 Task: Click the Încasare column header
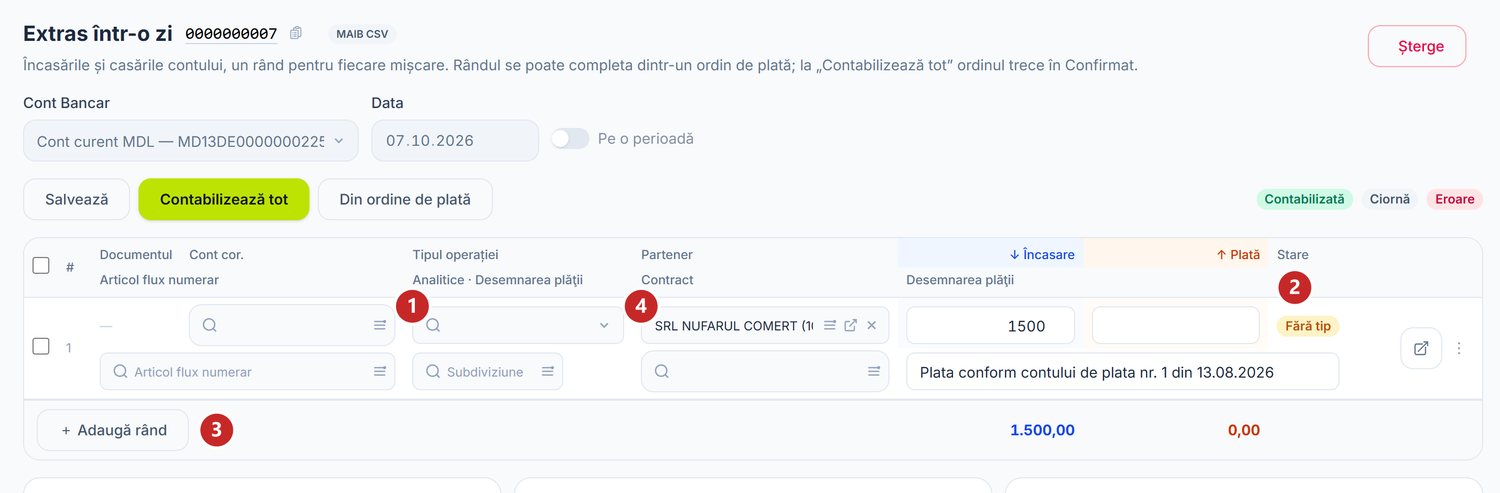1041,254
